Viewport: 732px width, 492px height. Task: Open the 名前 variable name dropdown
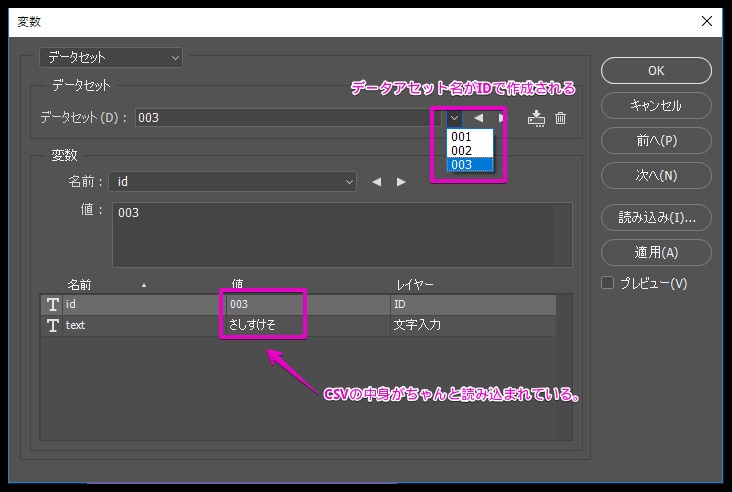click(232, 182)
